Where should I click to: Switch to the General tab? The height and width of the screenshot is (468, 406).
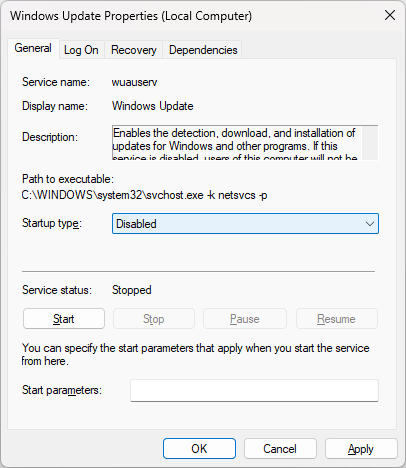pos(33,48)
